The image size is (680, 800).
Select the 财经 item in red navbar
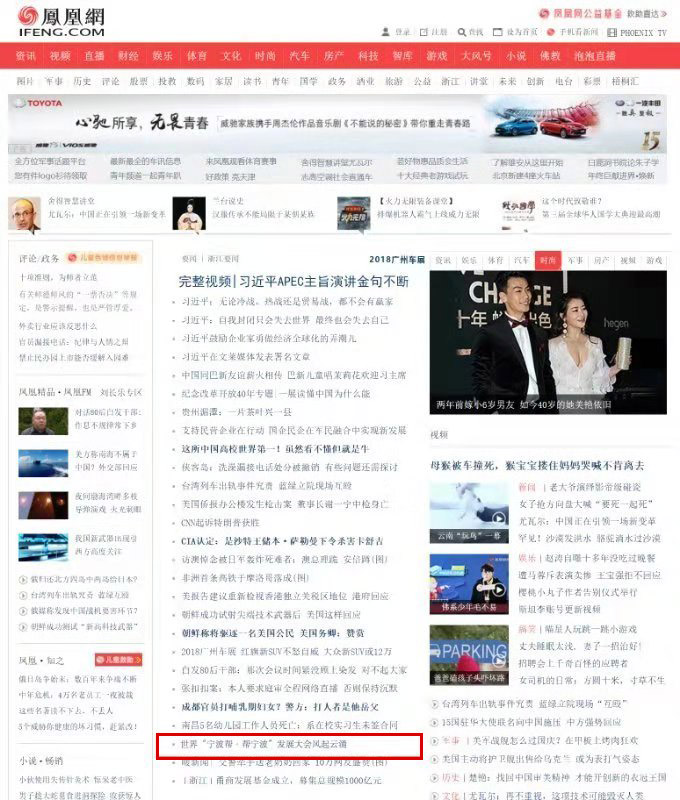pyautogui.click(x=127, y=56)
